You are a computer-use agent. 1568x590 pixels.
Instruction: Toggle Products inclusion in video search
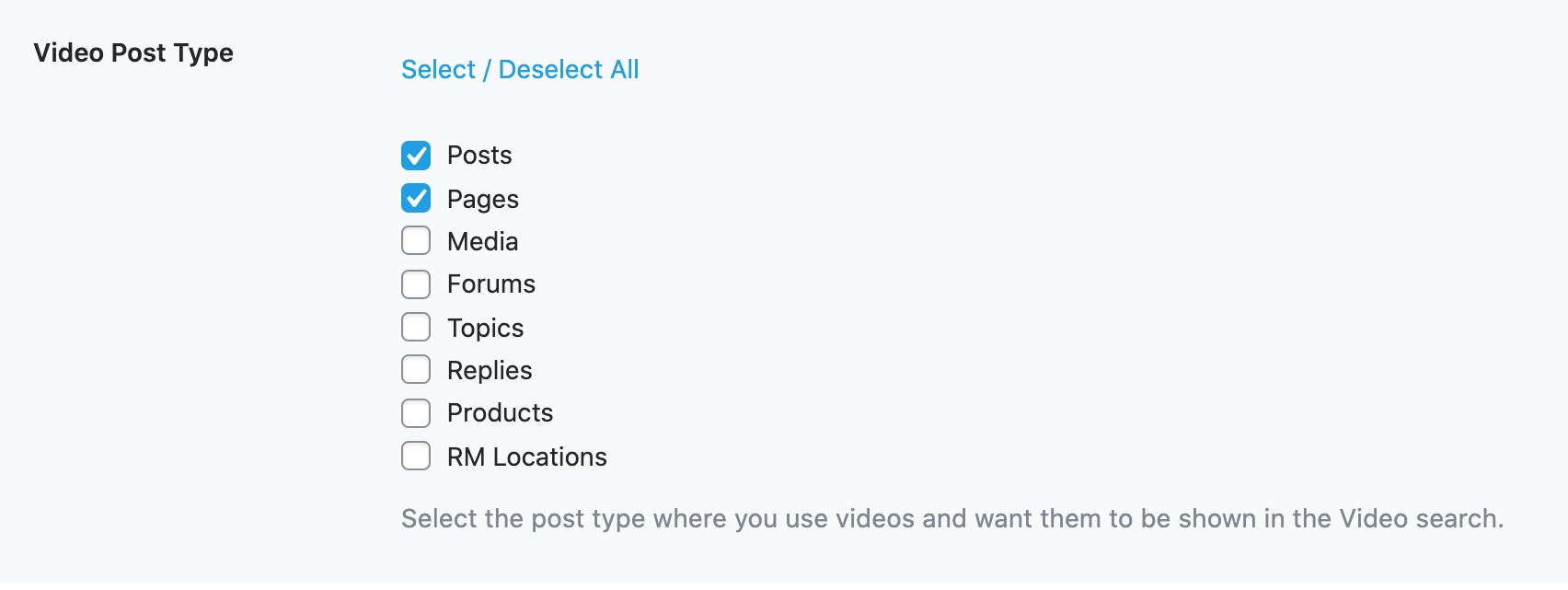coord(416,413)
